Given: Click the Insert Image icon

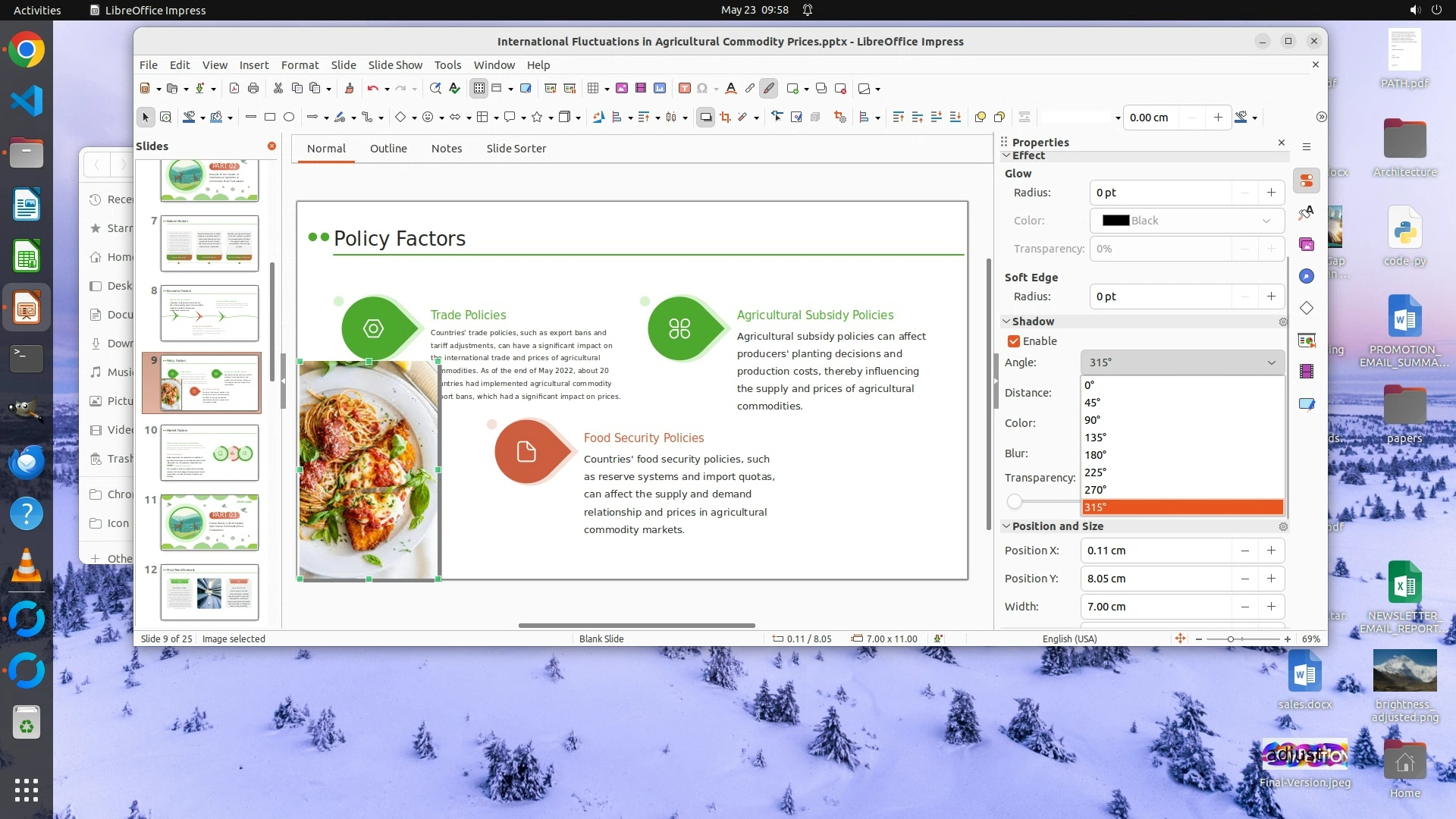Looking at the screenshot, I should 622,89.
